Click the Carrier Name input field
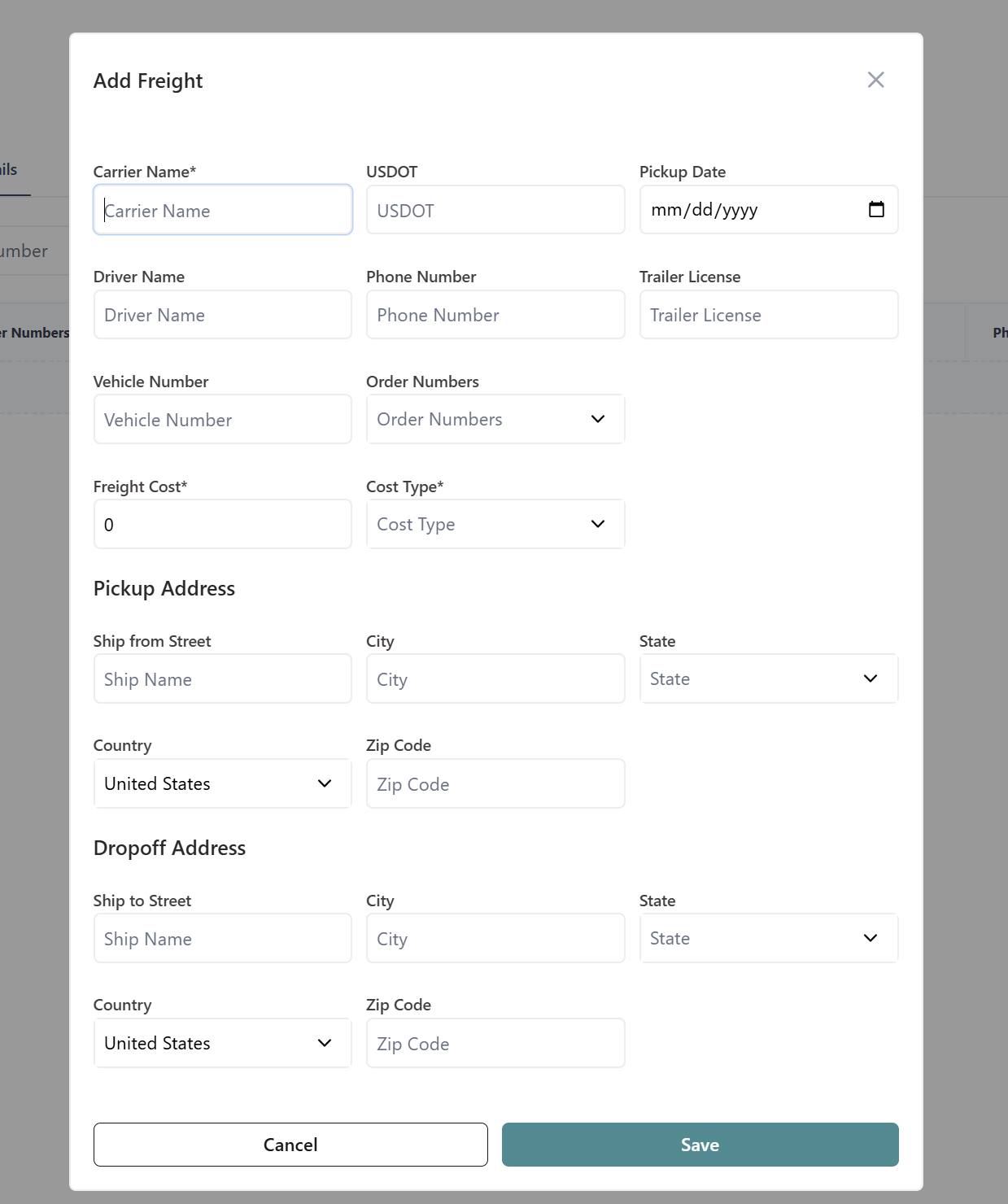1008x1204 pixels. coord(222,210)
